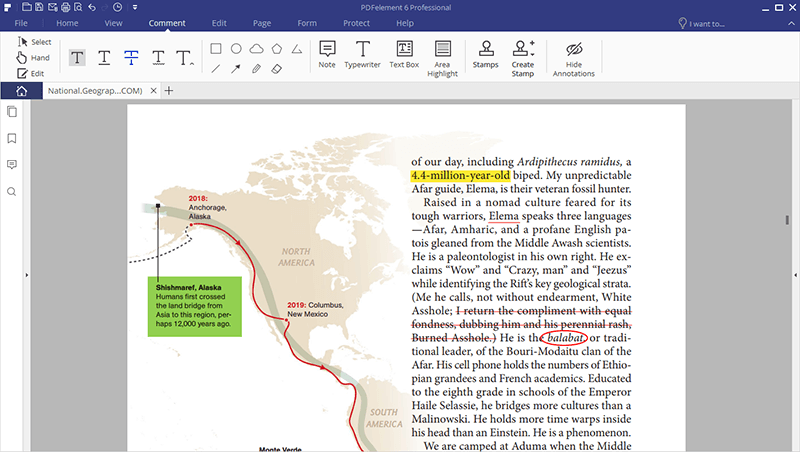Select the blue Strikethrough text tool
The width and height of the screenshot is (800, 452).
coord(131,58)
